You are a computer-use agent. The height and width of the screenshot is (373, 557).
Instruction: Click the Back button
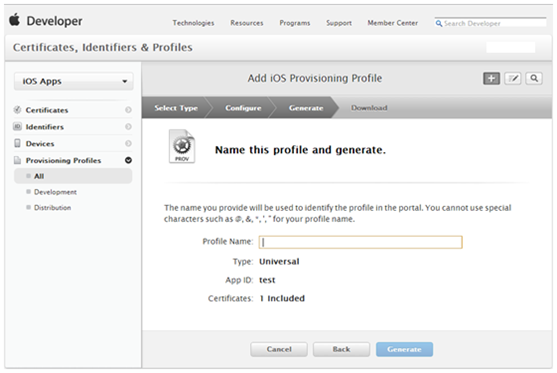(x=341, y=349)
